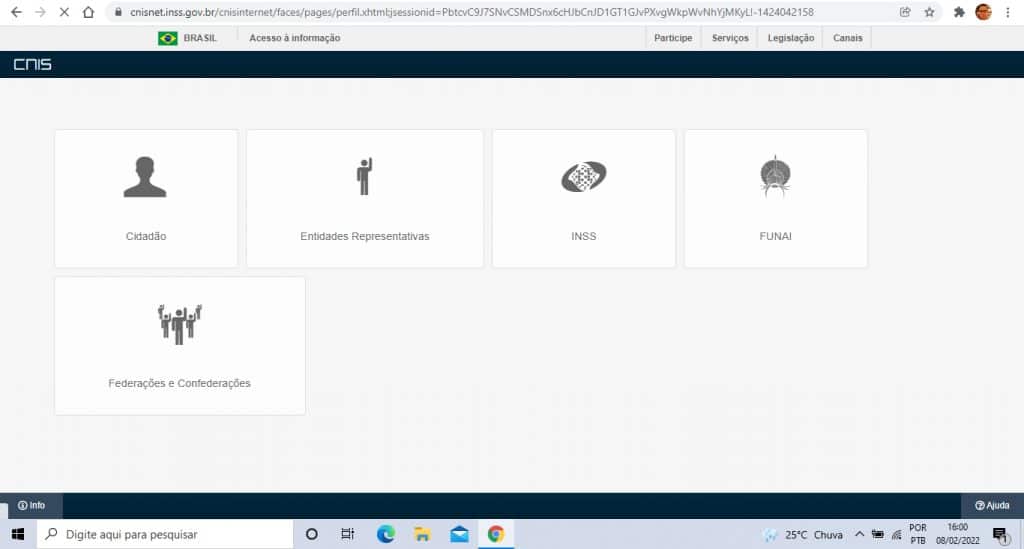The height and width of the screenshot is (549, 1024).
Task: Open the taskbar clock and date
Action: tap(957, 534)
